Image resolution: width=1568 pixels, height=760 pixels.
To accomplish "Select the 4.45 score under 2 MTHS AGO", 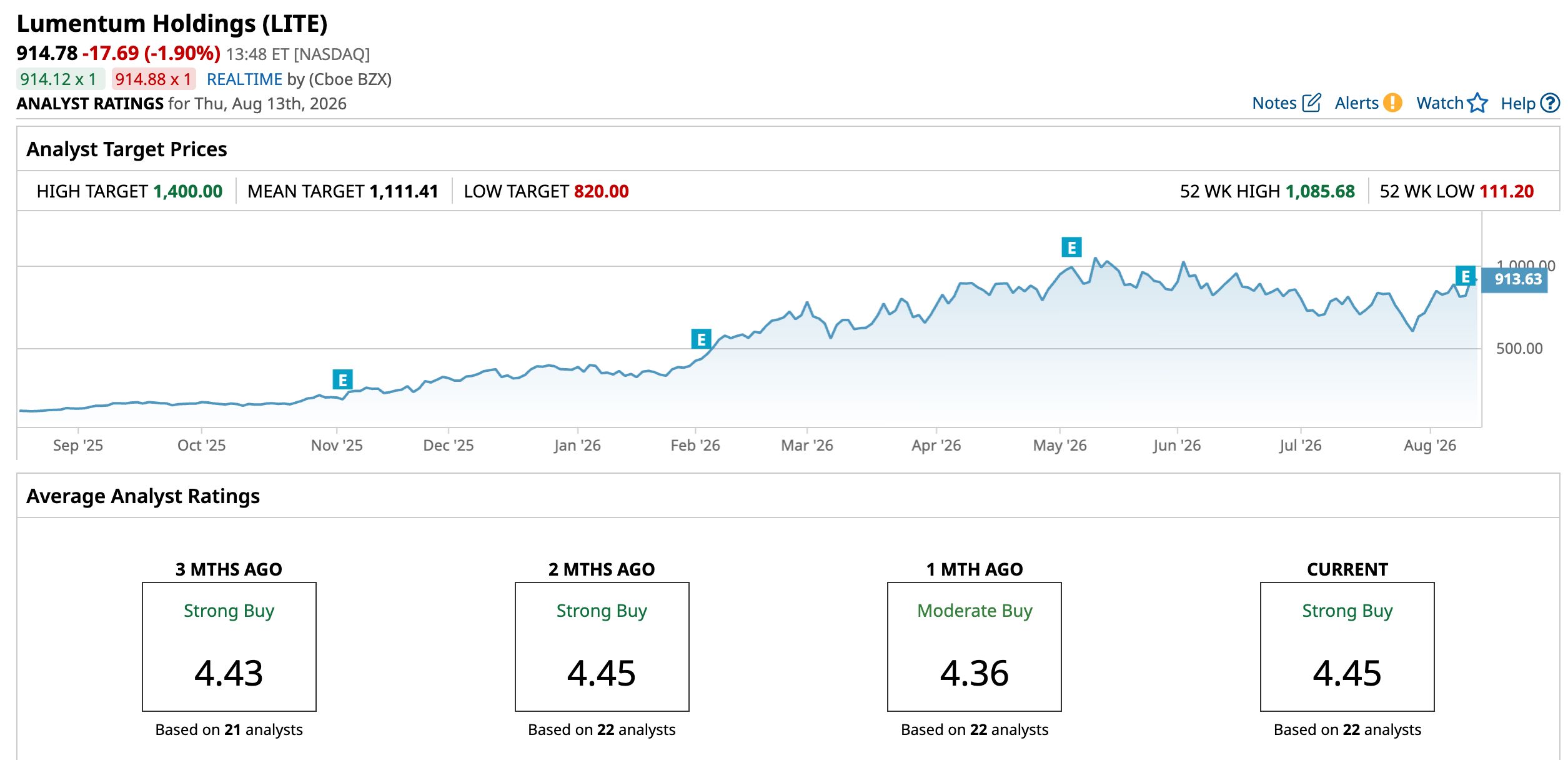I will click(602, 673).
